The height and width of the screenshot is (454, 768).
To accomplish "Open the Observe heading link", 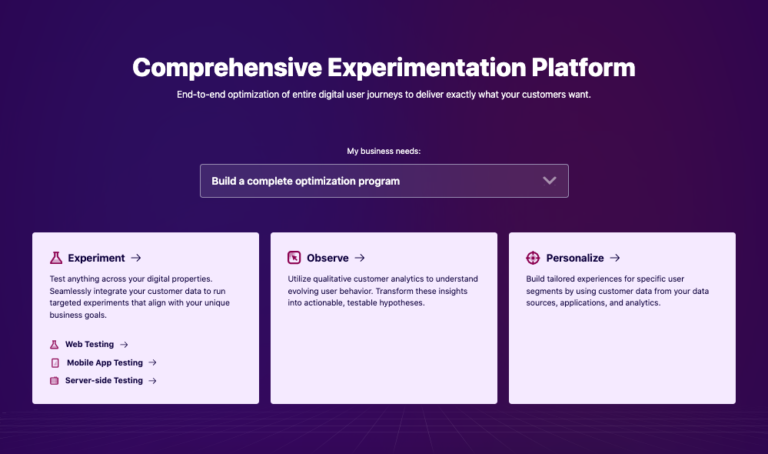I will [x=328, y=258].
